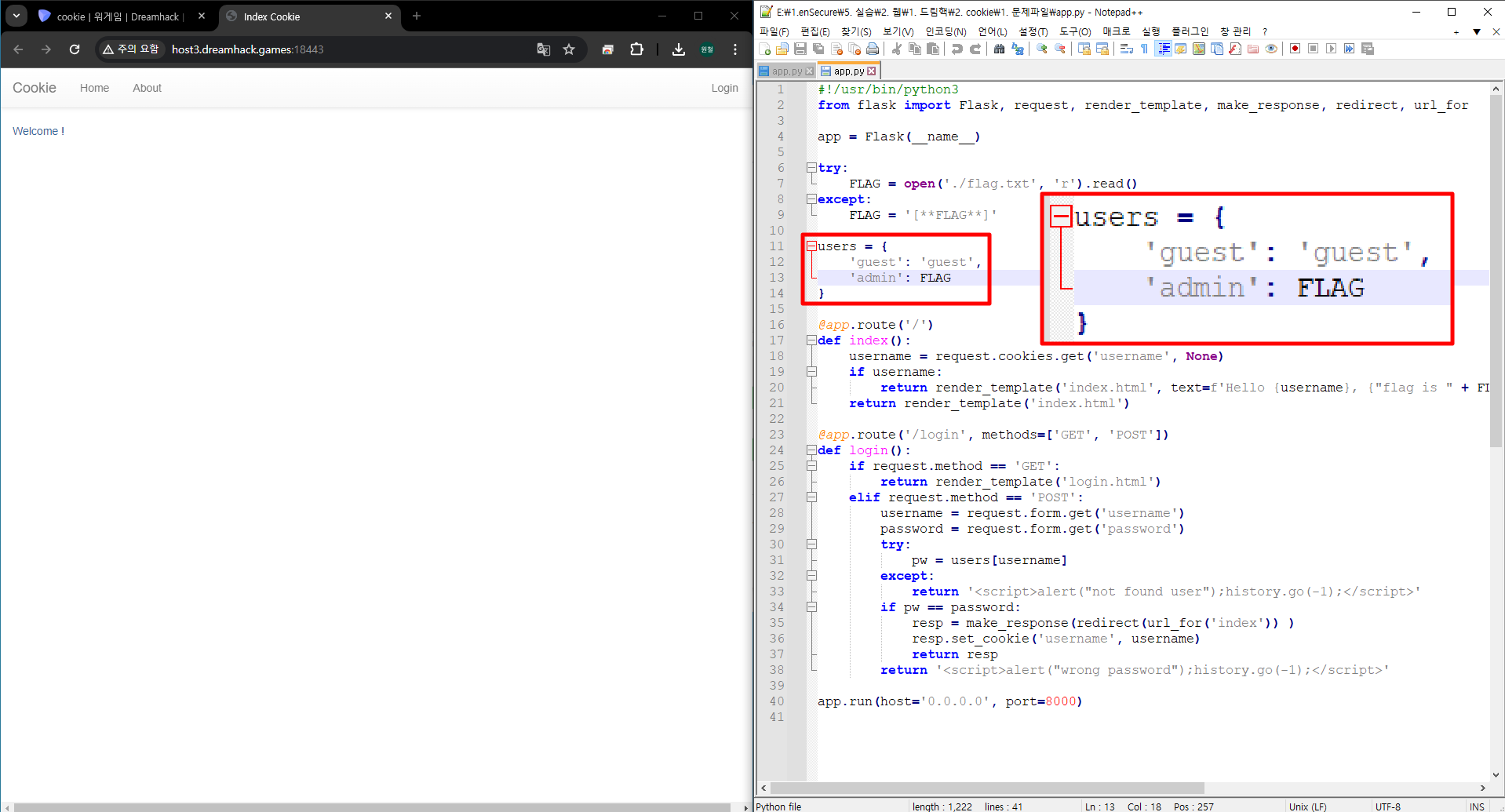Open Notepad++ document list dropdown triangle
The width and height of the screenshot is (1505, 812).
[1477, 32]
